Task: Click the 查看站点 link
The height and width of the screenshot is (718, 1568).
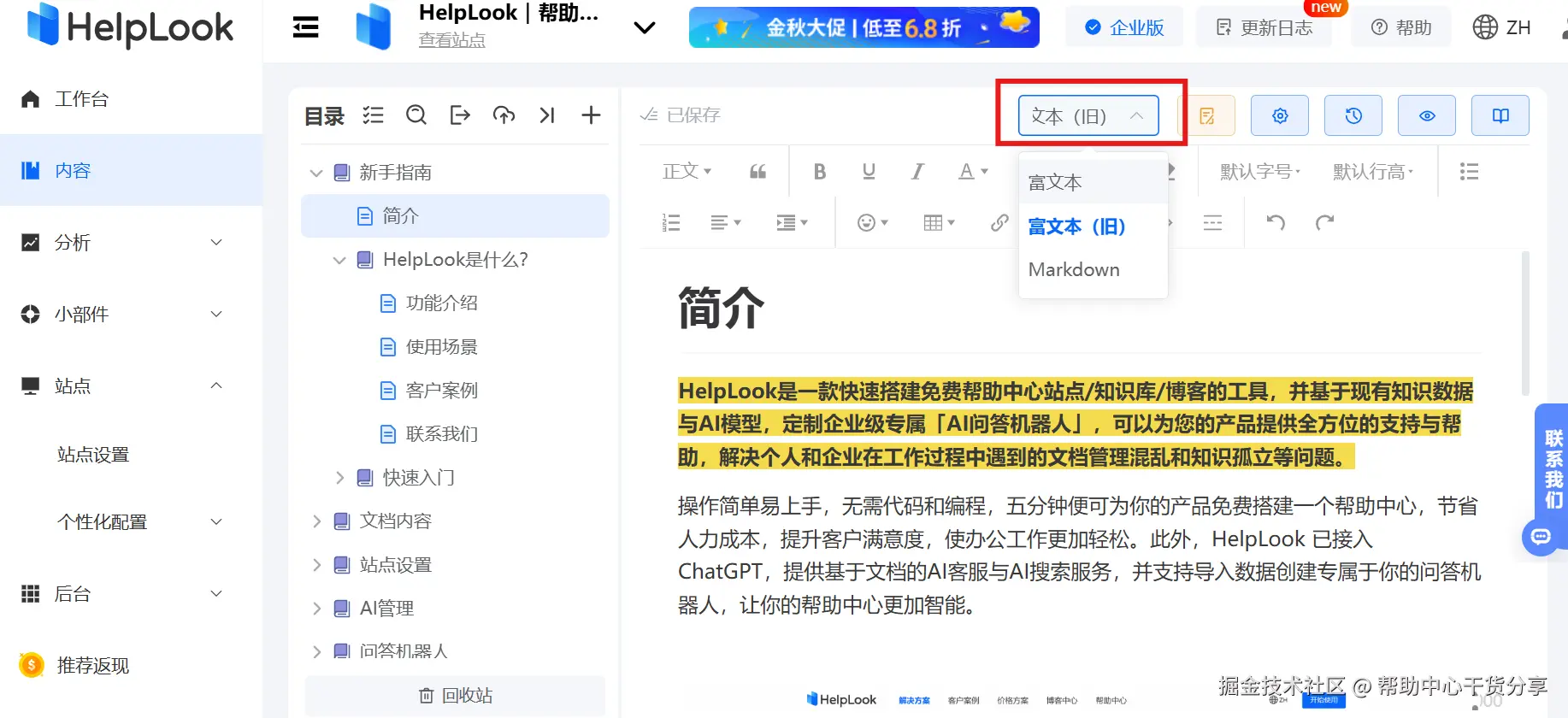Action: [451, 40]
